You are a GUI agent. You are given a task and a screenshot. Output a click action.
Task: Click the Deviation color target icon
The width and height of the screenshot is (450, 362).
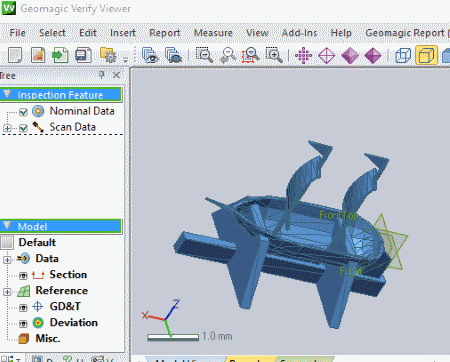click(x=38, y=323)
